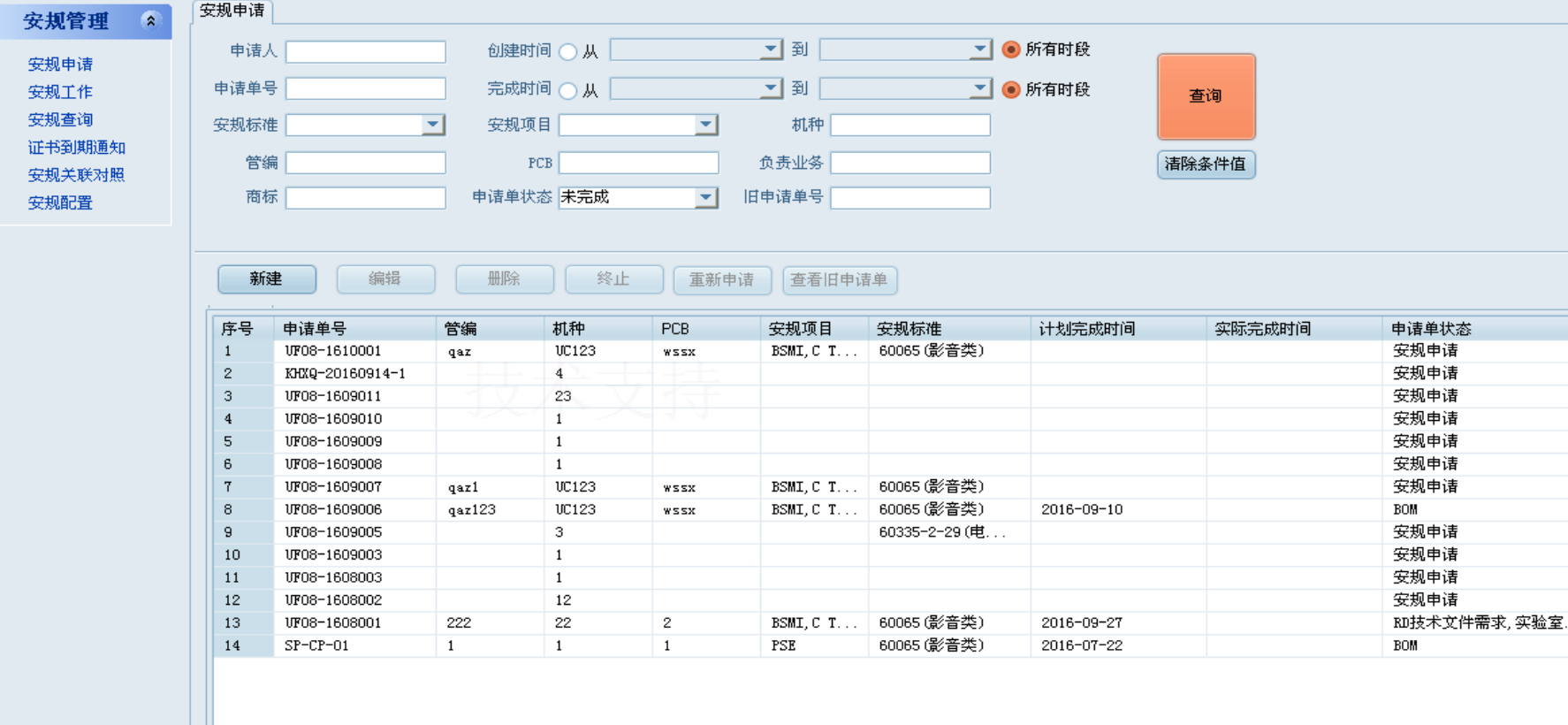Click the orange 查询 button
Screen dimensions: 1568x725
(1206, 96)
